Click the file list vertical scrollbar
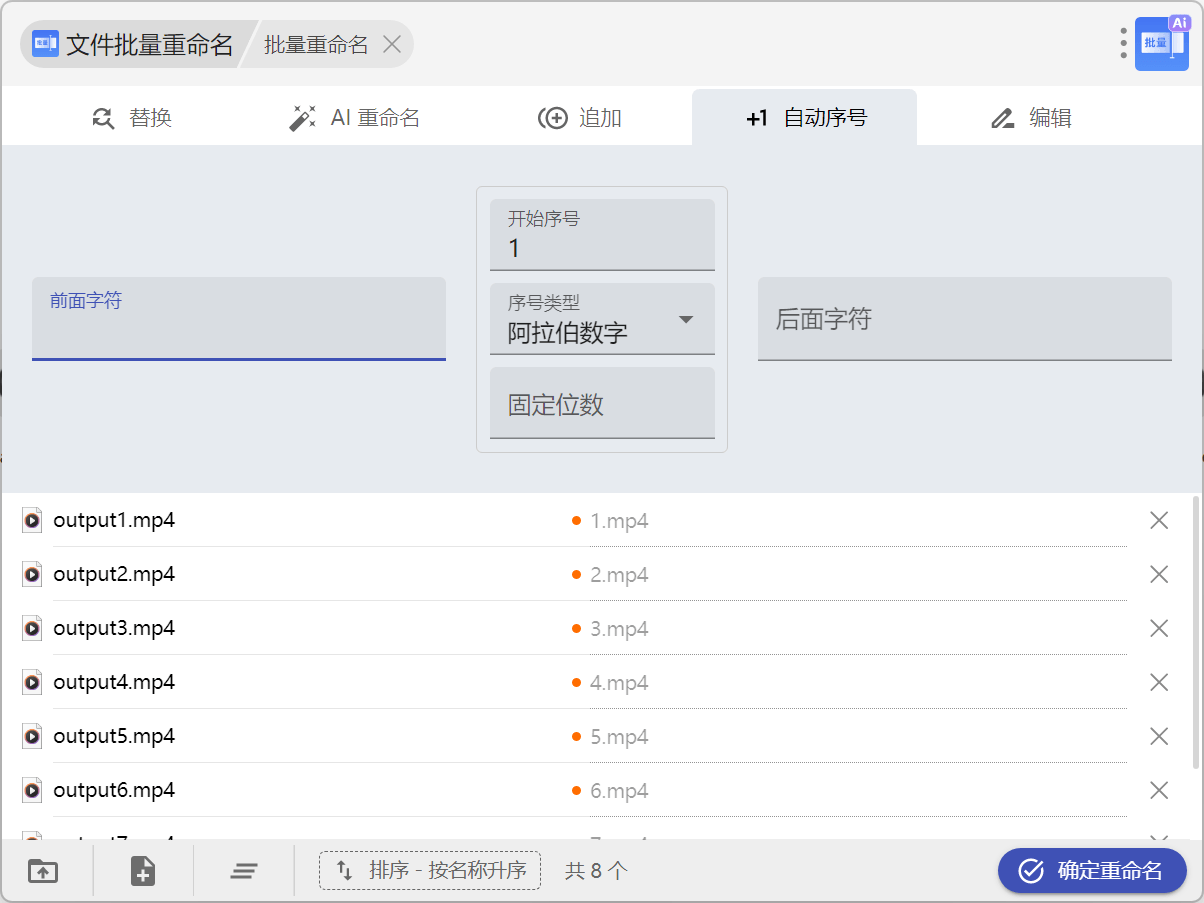The image size is (1204, 903). pos(1196,632)
